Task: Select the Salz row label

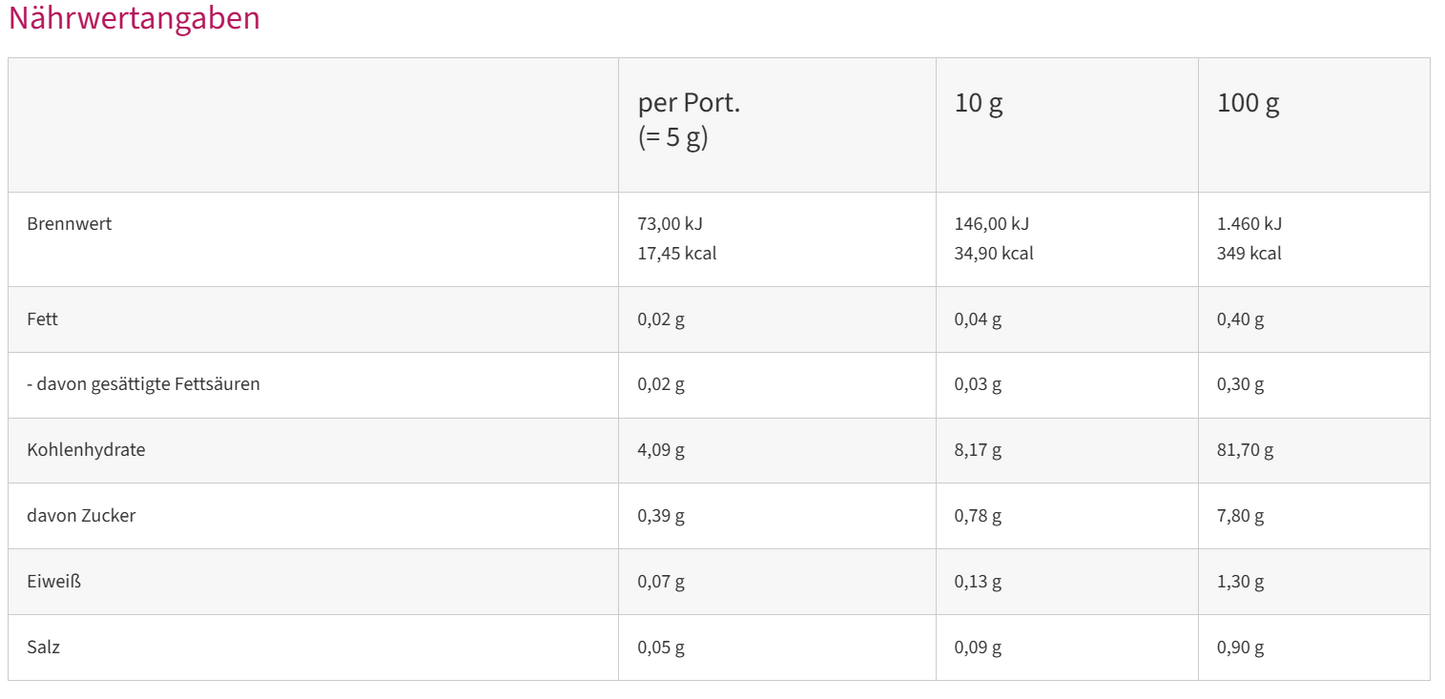Action: coord(43,647)
